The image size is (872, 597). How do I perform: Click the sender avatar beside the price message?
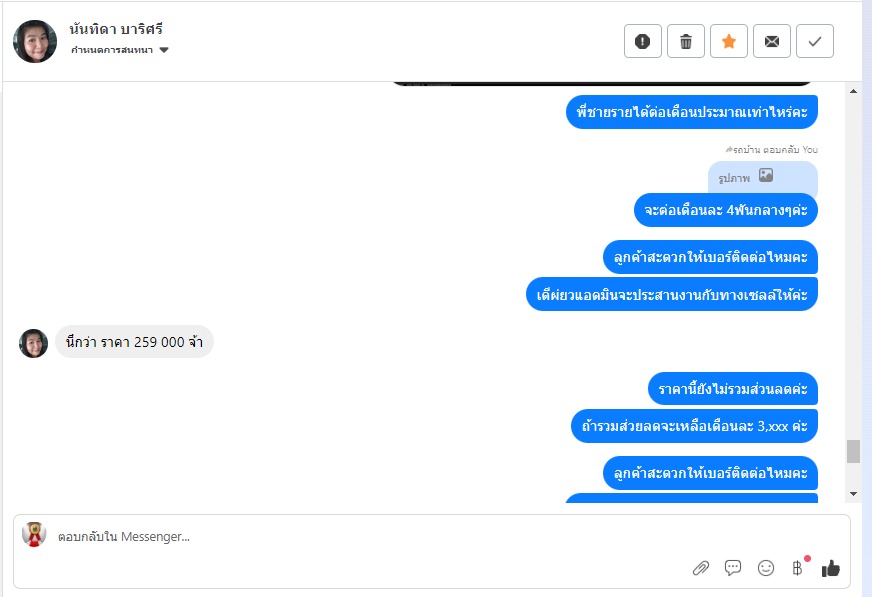point(33,343)
